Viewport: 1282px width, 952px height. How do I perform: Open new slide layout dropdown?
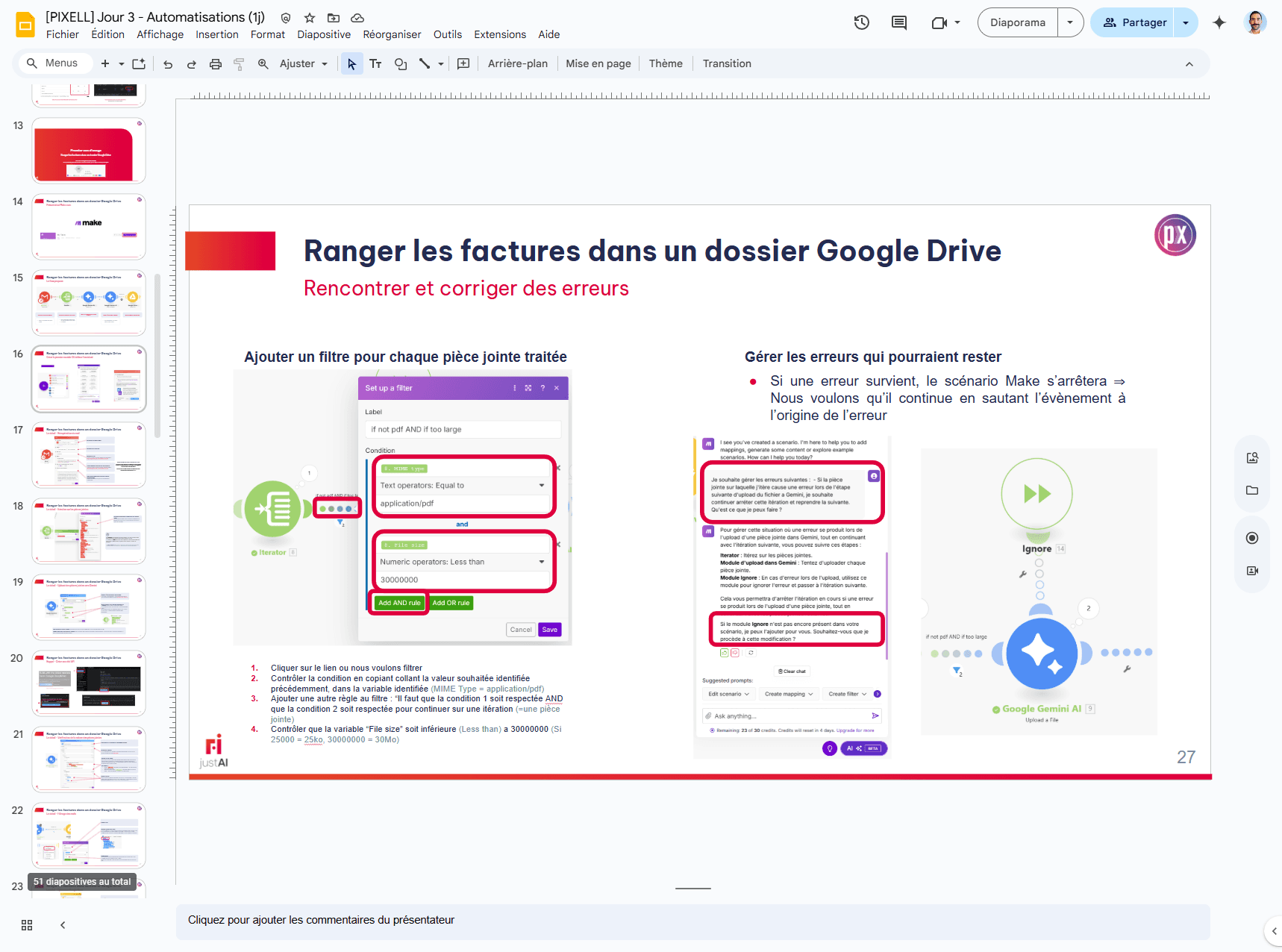point(122,64)
